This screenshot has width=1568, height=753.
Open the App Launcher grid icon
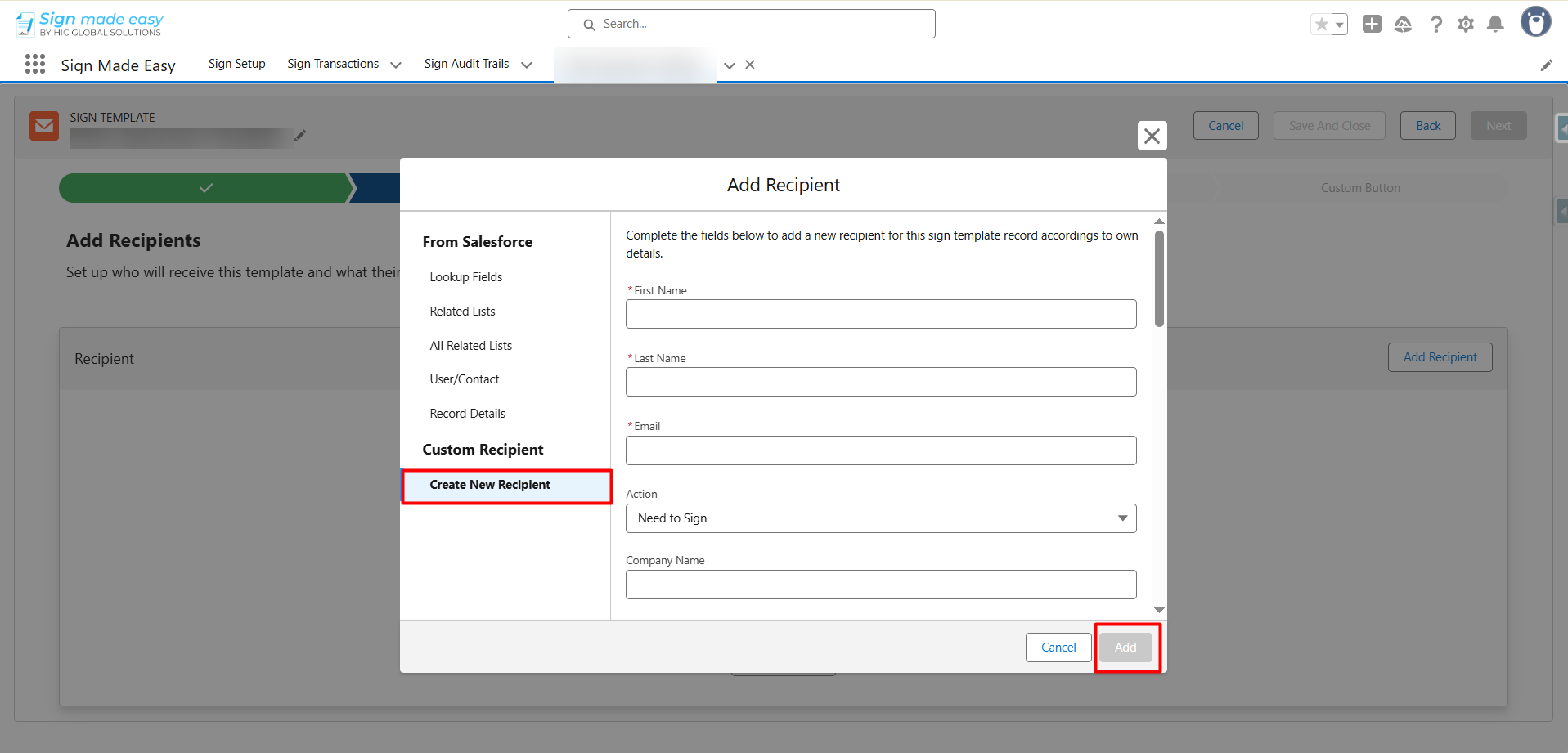(34, 65)
